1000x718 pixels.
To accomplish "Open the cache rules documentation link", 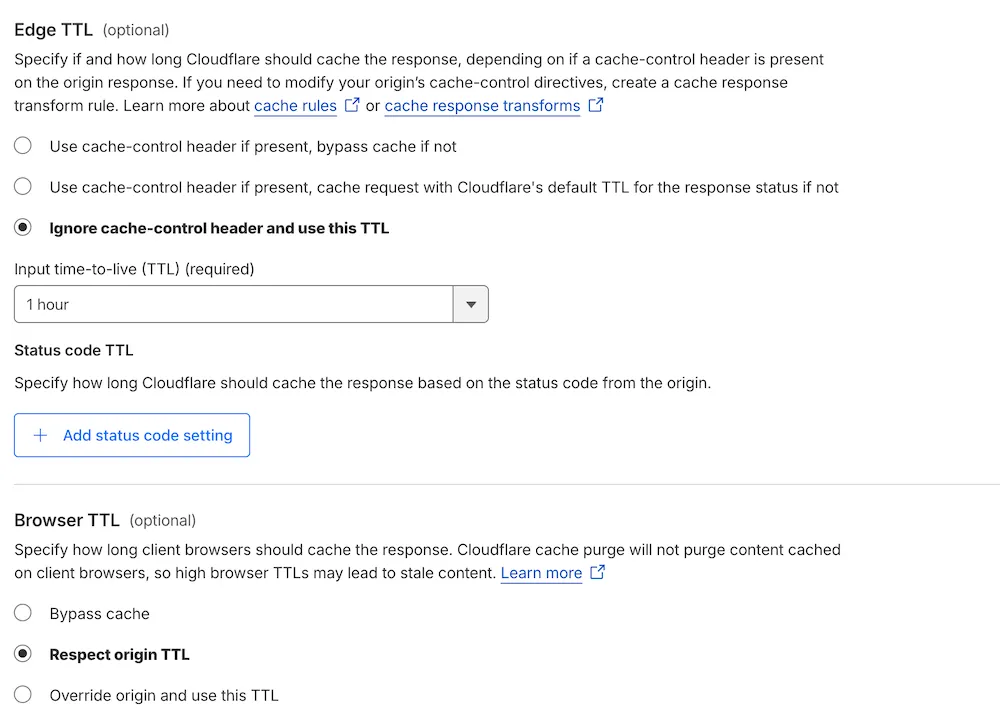I will tap(295, 106).
